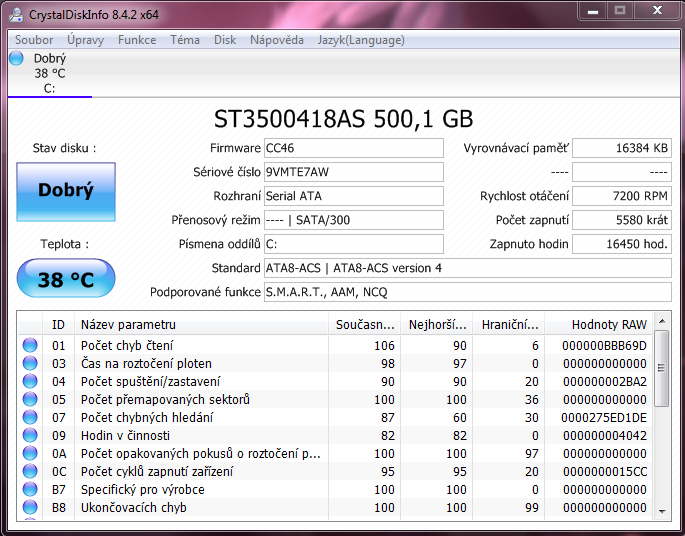Viewport: 685px width, 536px height.
Task: Click the Firmware field showing CC46
Action: point(353,148)
